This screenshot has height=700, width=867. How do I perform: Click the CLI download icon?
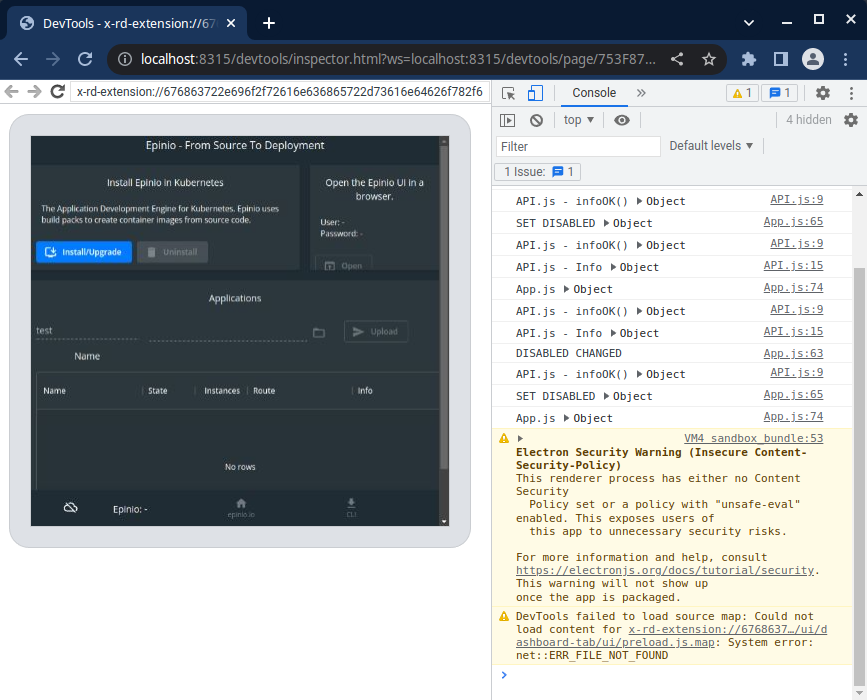click(x=351, y=507)
